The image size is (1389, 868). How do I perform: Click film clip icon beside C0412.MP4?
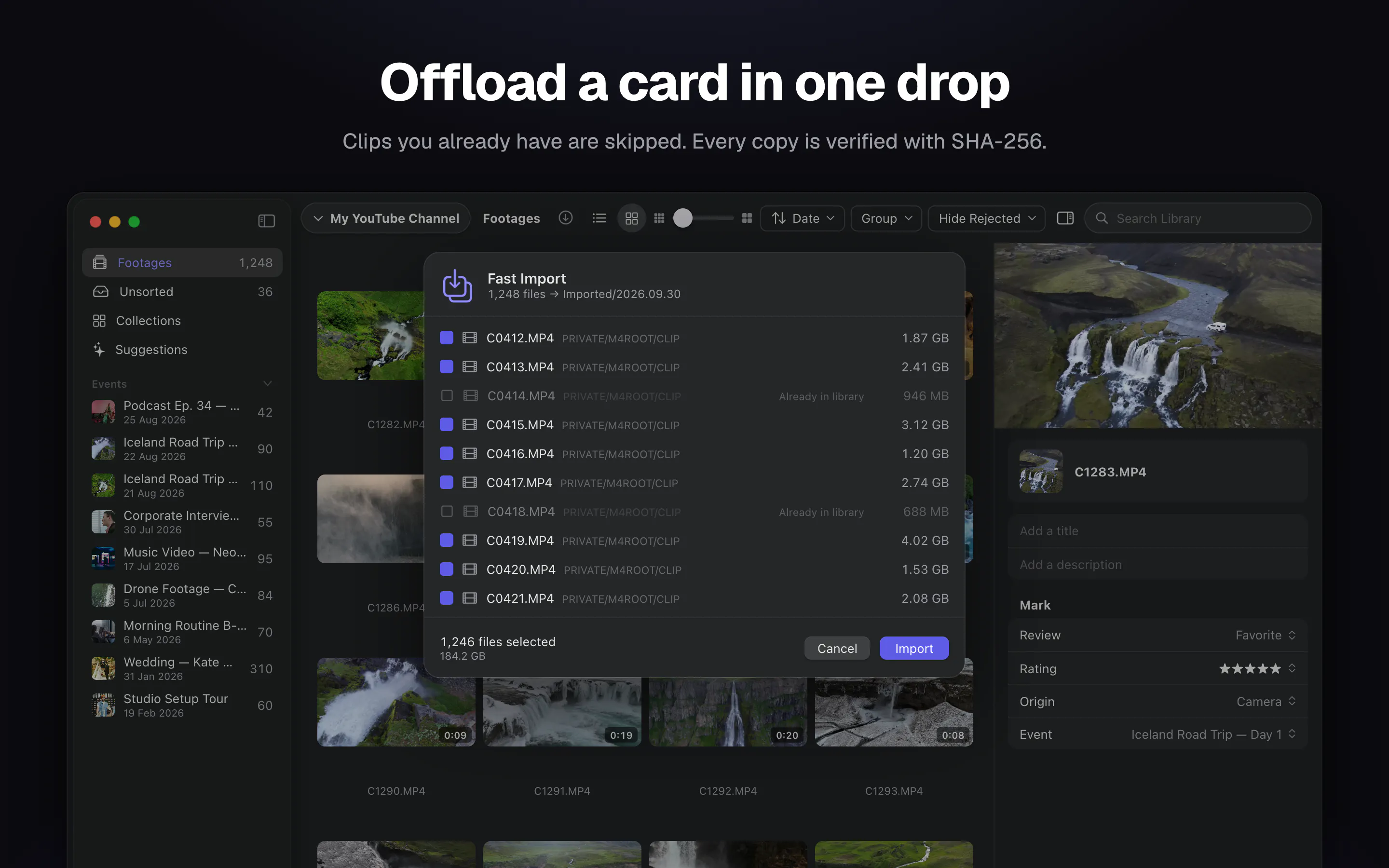[x=469, y=338]
